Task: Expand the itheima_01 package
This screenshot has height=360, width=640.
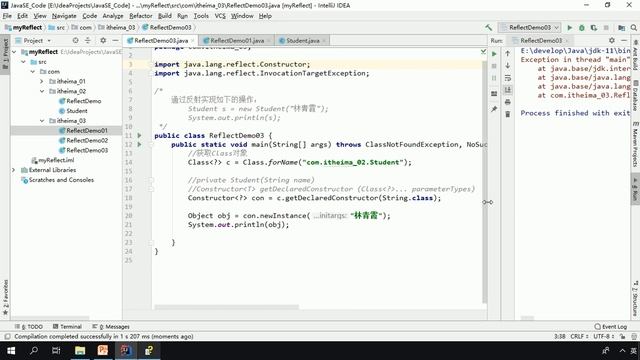Action: click(42, 81)
